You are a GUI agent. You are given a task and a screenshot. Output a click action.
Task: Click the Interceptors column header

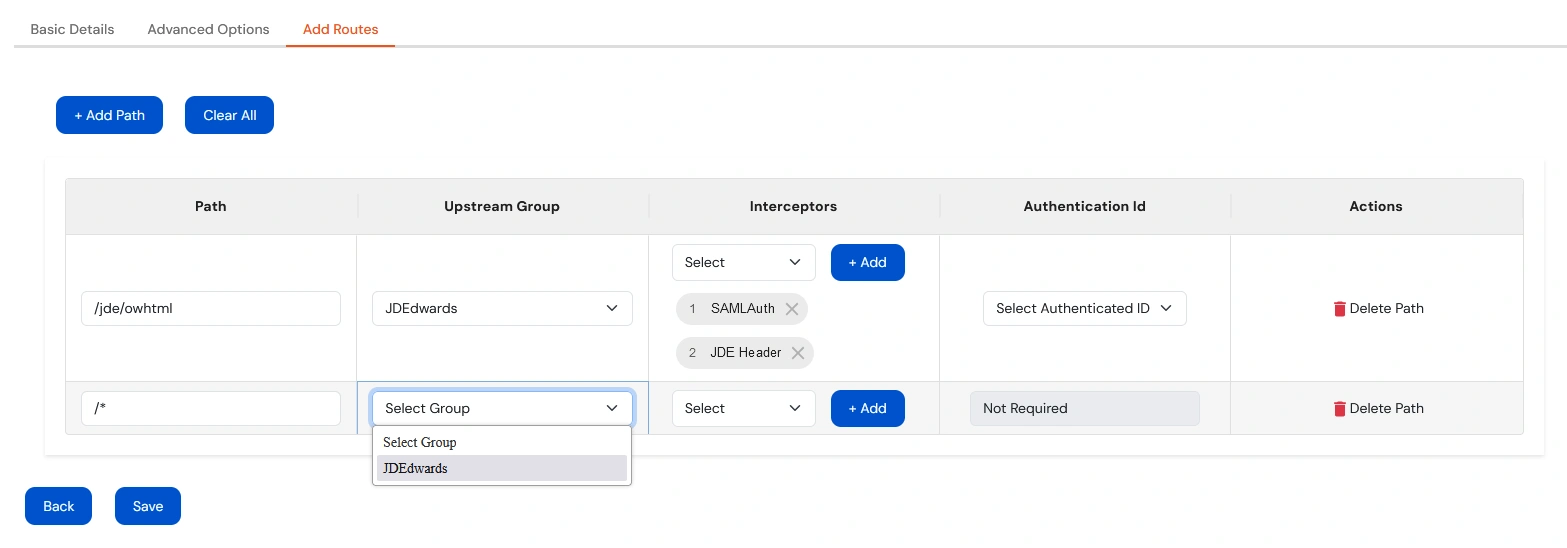[x=793, y=206]
